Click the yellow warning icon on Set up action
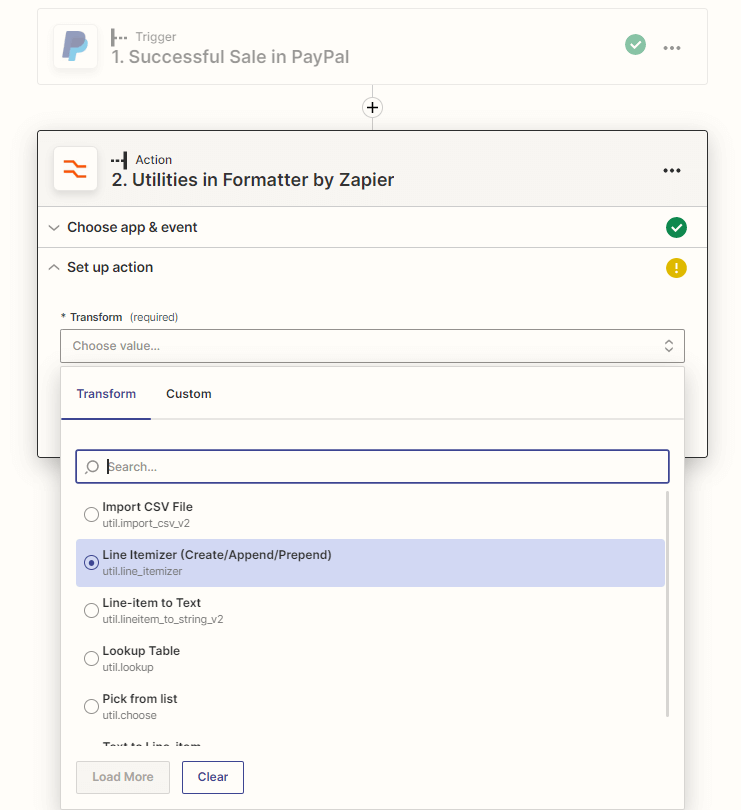 click(x=676, y=268)
